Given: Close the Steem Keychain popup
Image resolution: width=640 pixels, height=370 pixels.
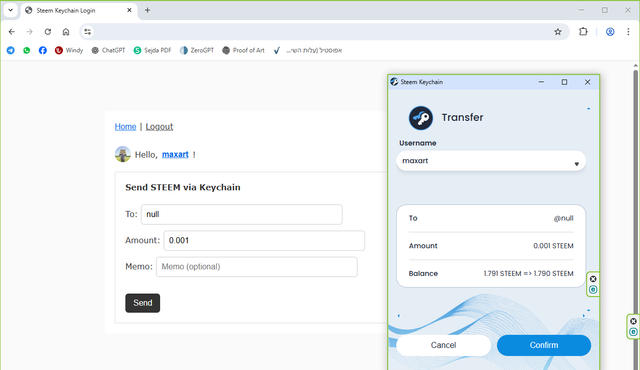Looking at the screenshot, I should (x=587, y=82).
